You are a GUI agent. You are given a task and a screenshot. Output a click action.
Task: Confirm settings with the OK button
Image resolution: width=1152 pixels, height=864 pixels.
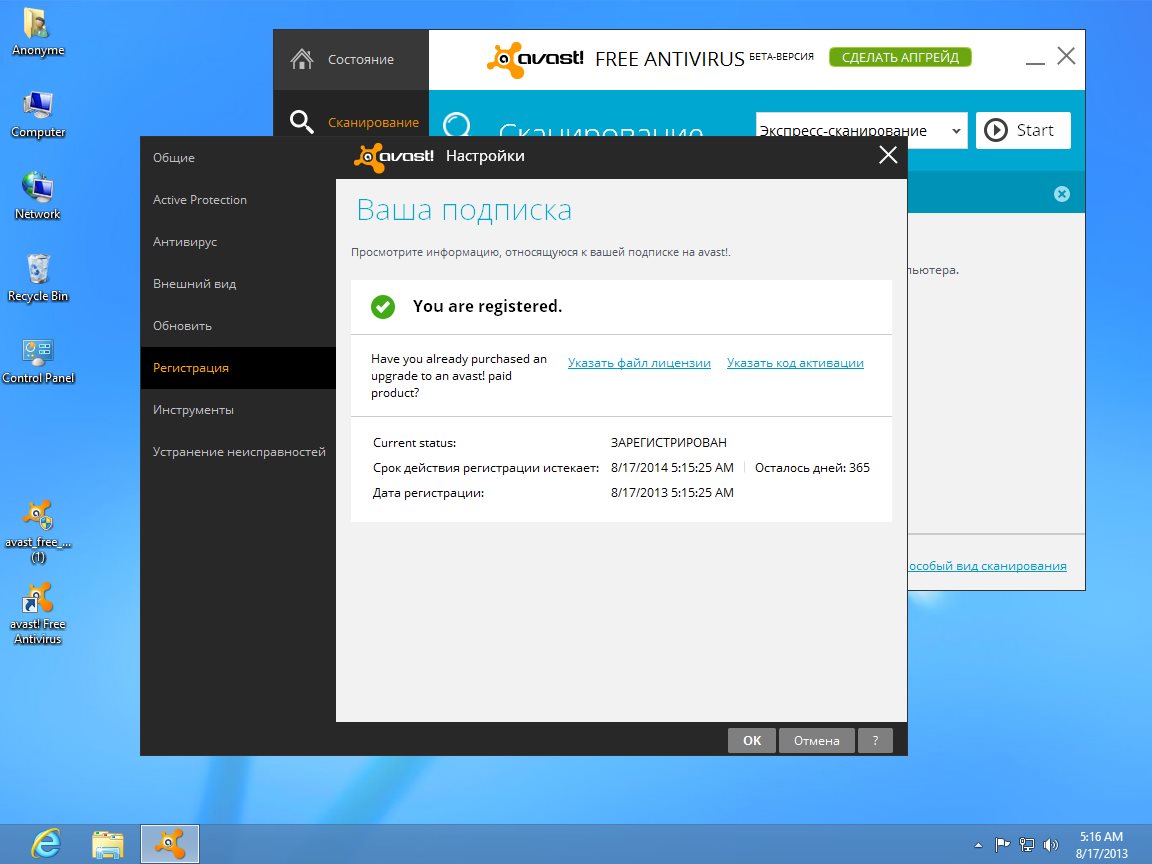click(752, 741)
